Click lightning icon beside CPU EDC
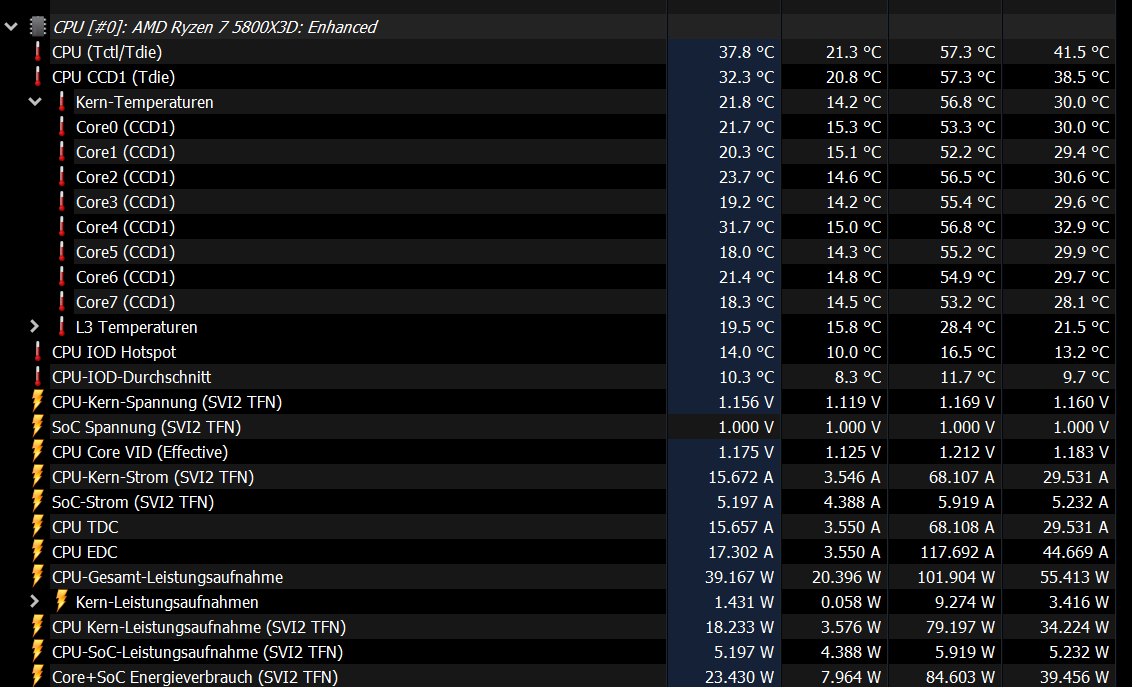This screenshot has width=1132, height=687. pyautogui.click(x=38, y=551)
